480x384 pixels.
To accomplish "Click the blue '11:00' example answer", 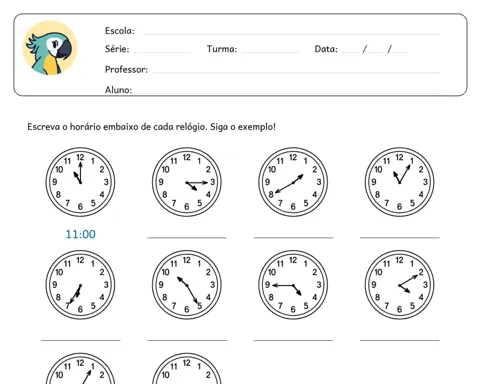I will tap(80, 234).
